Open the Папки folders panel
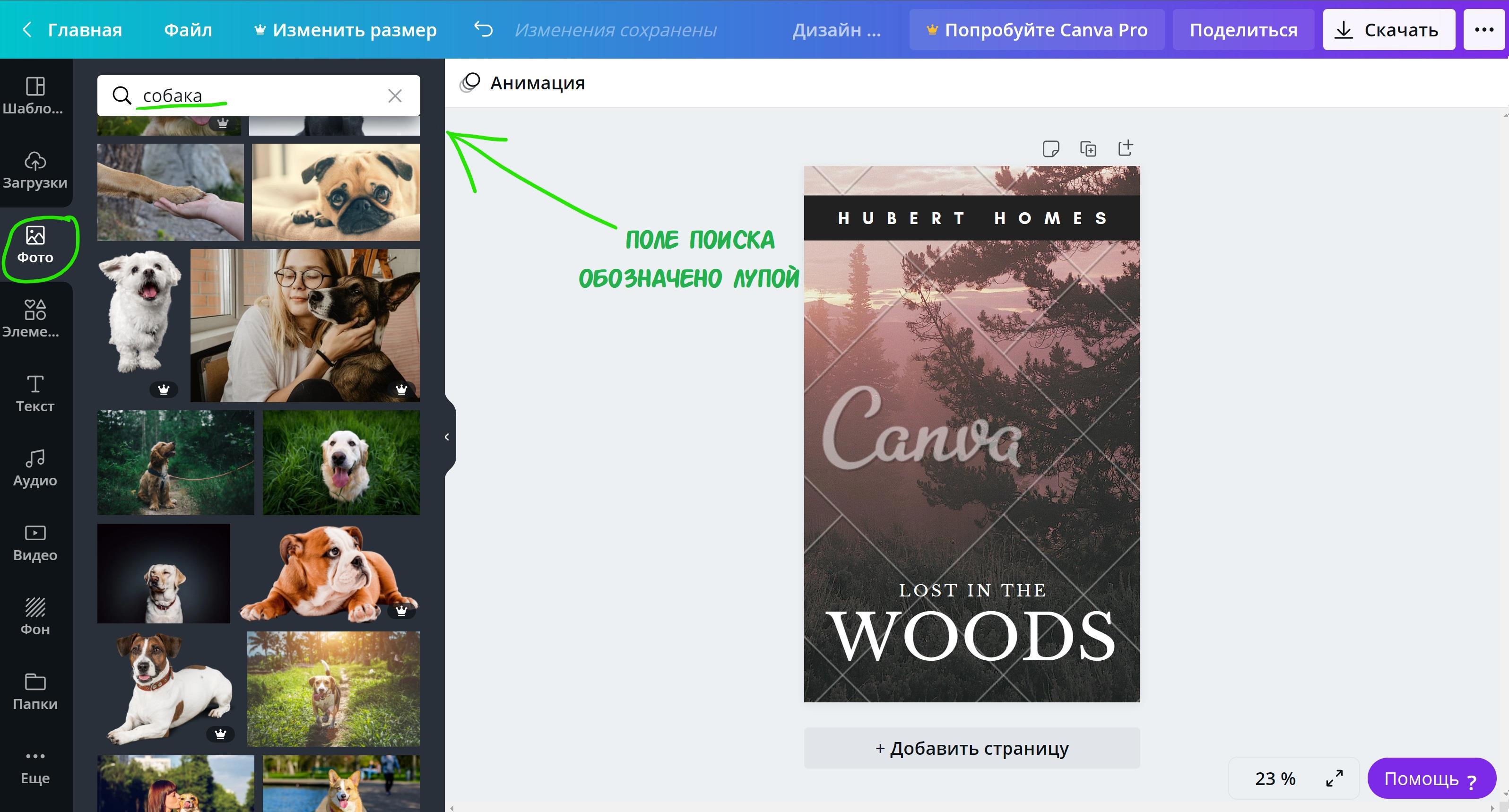Screen dimensions: 1509x812 [x=35, y=691]
